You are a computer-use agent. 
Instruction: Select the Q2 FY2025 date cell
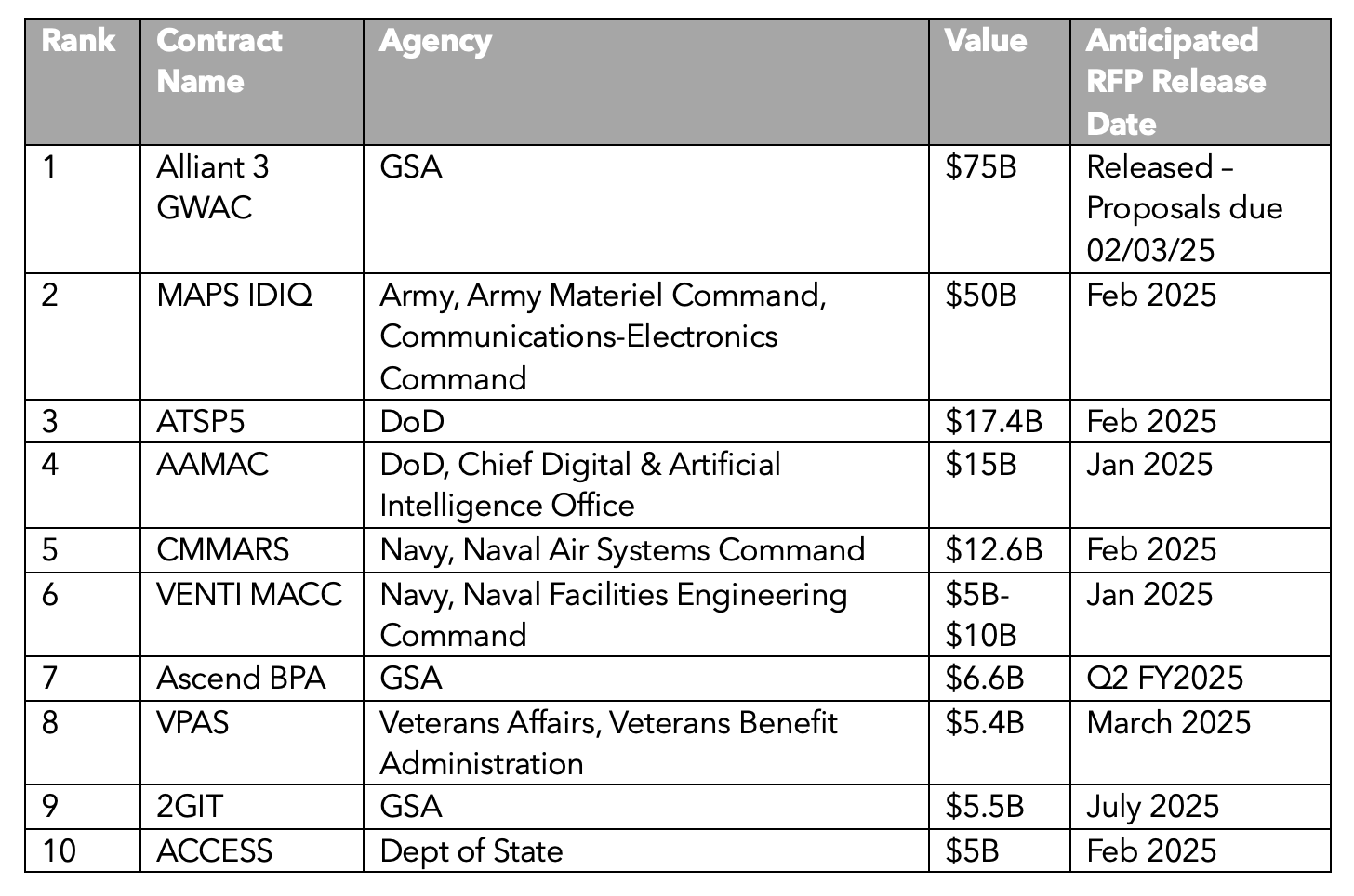(1200, 678)
